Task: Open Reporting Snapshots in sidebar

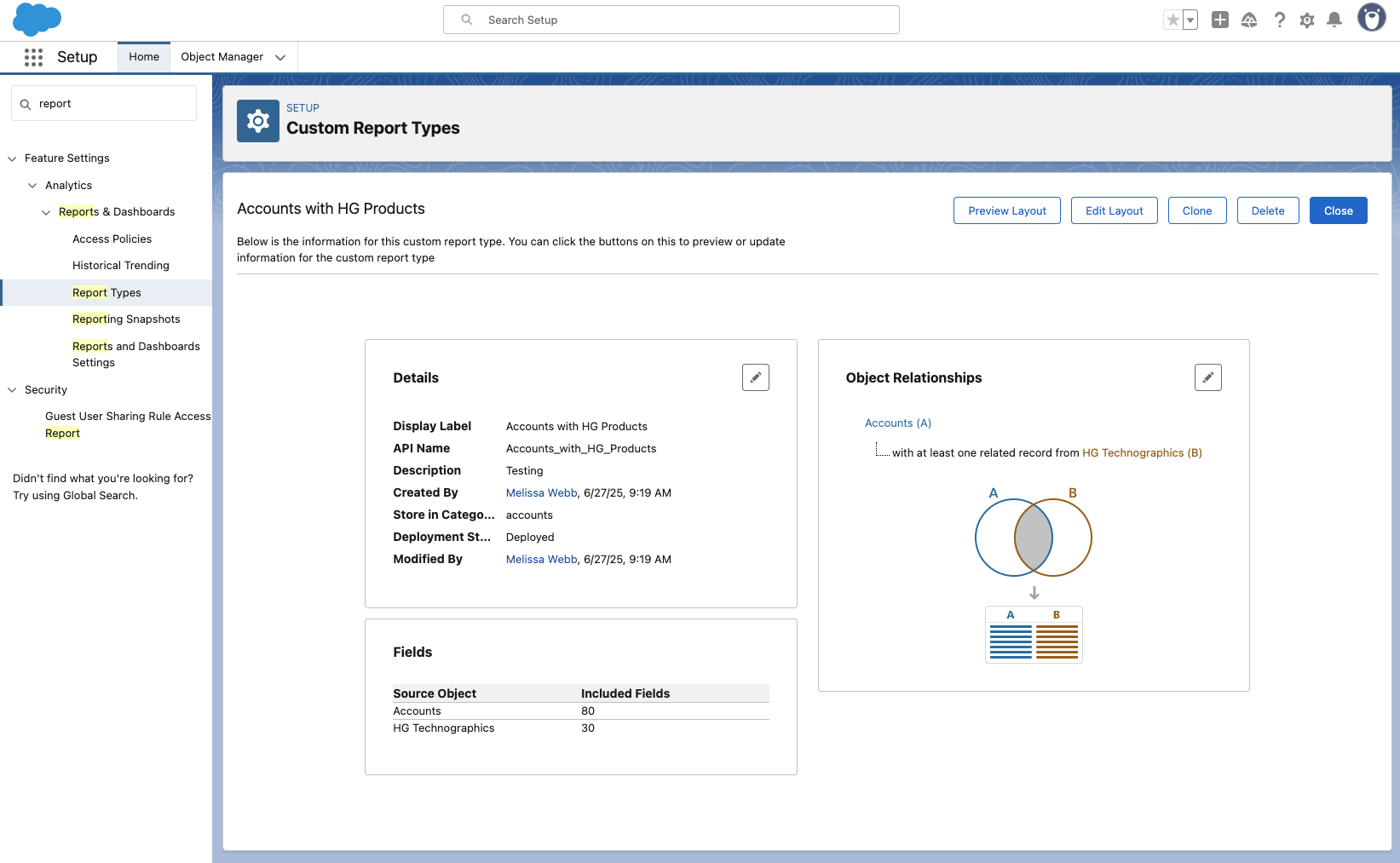Action: [126, 319]
